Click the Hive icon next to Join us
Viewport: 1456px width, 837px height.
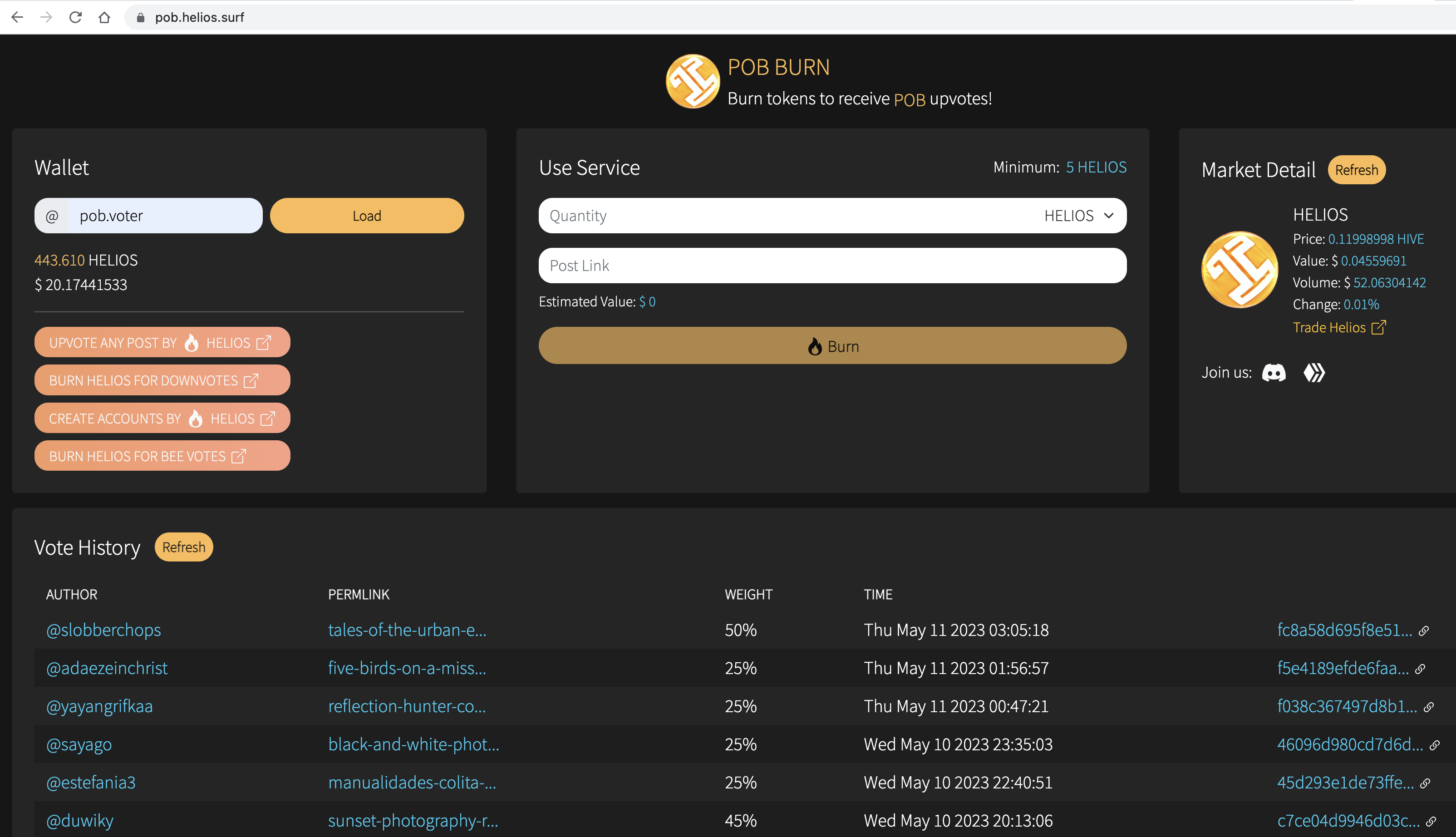(1313, 373)
